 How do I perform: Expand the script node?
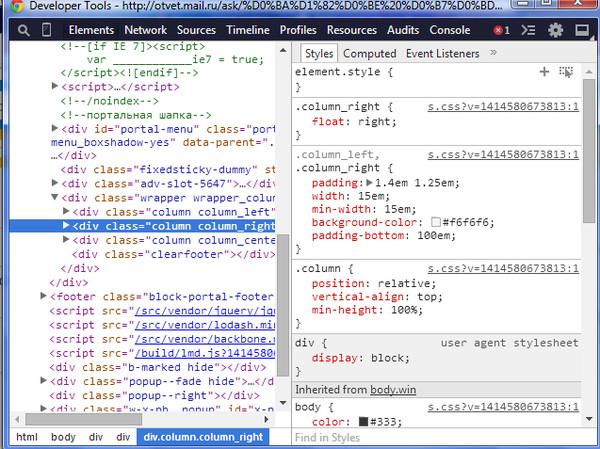(55, 86)
